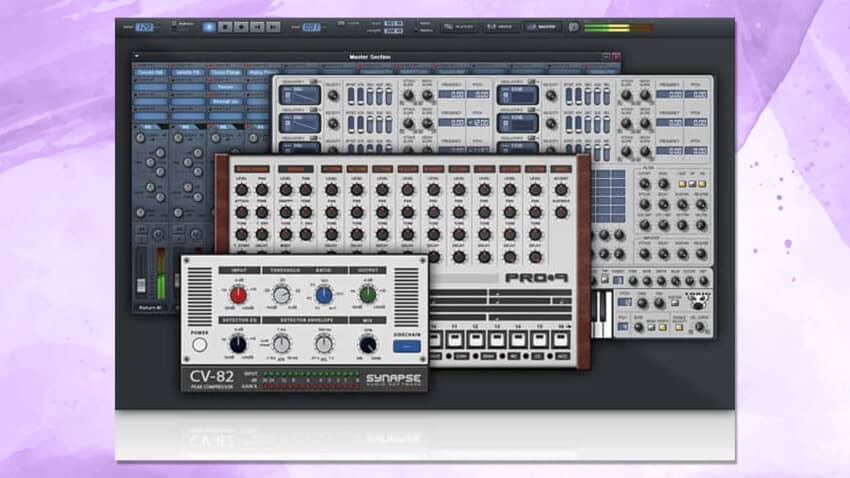This screenshot has width=850, height=478.
Task: Toggle step 13 button on Pro-9 sequencer
Action: (x=497, y=340)
